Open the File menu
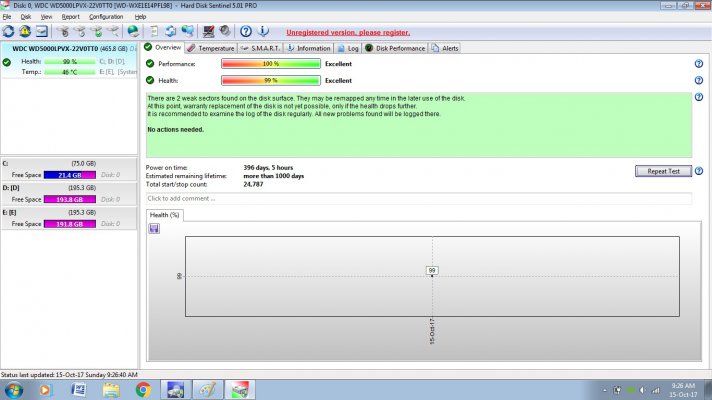The image size is (712, 400). coord(7,17)
